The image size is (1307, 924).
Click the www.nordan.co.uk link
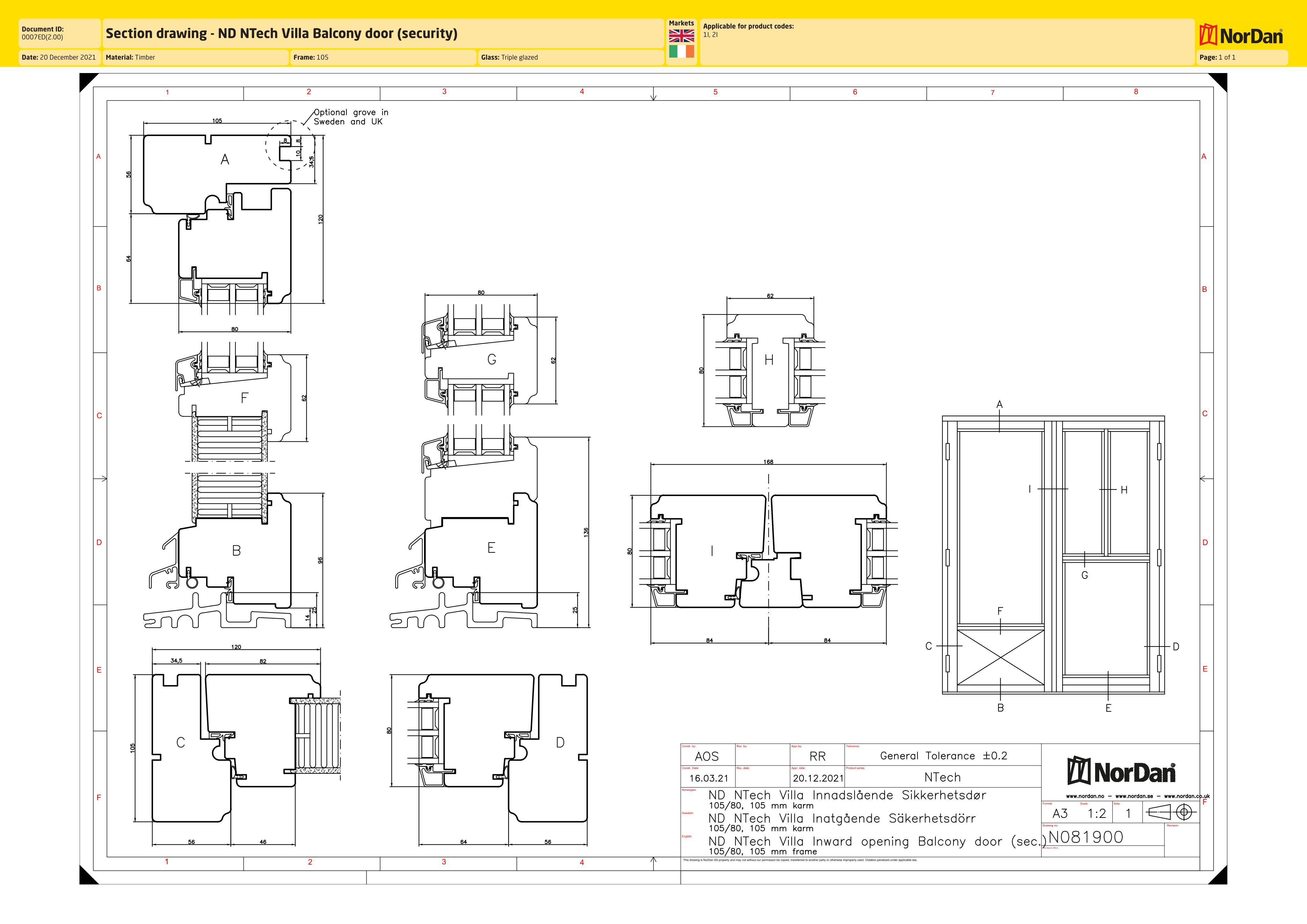[x=1187, y=796]
